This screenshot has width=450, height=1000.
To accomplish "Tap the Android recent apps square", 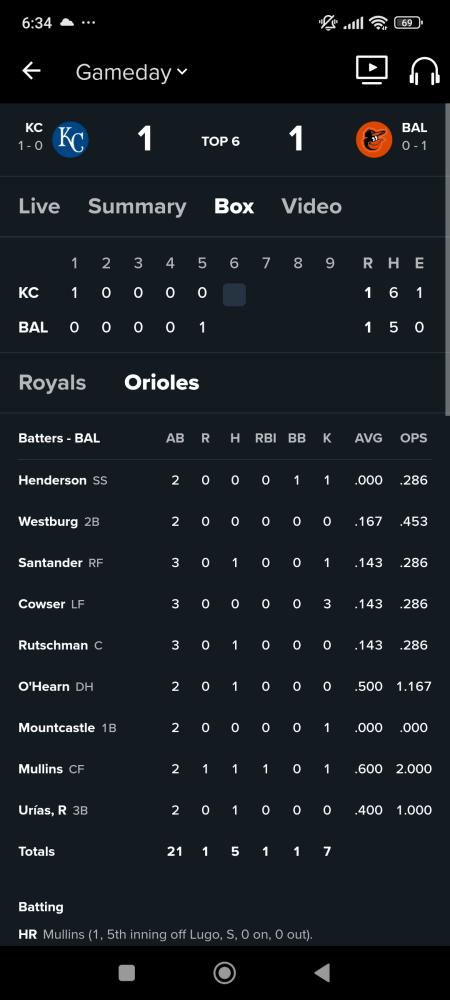I will [x=127, y=973].
